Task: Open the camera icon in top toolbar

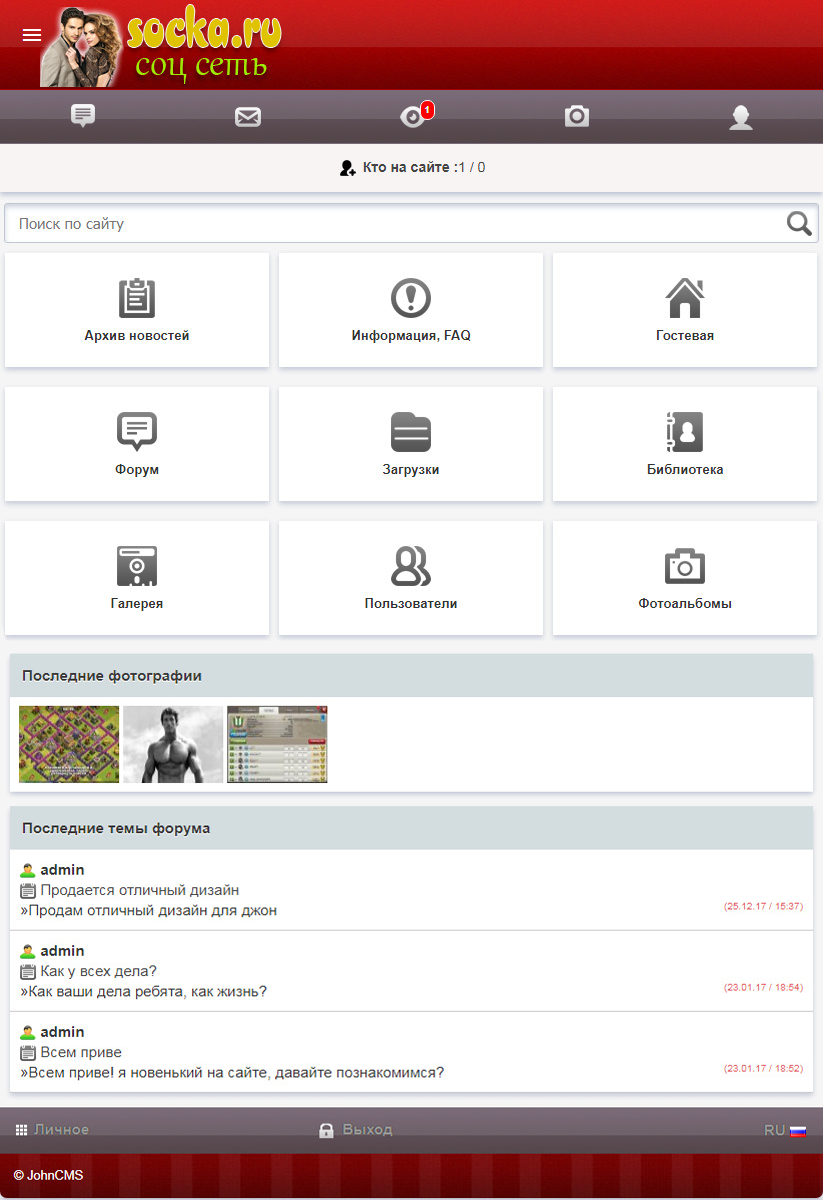Action: pos(577,116)
